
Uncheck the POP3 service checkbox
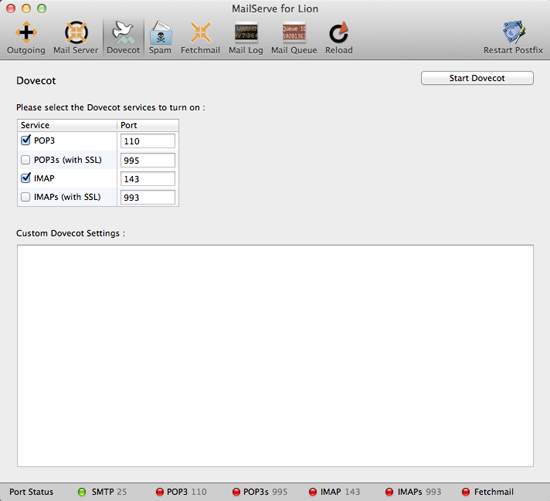pyautogui.click(x=26, y=140)
